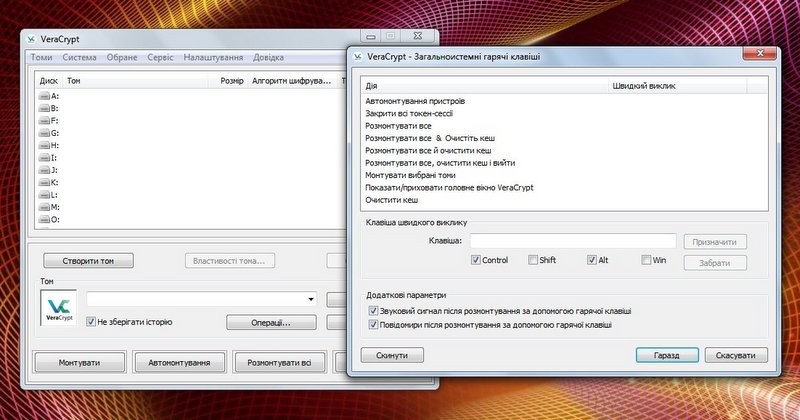The width and height of the screenshot is (800, 420).
Task: Select 'Очистити кеш' action row
Action: 564,200
